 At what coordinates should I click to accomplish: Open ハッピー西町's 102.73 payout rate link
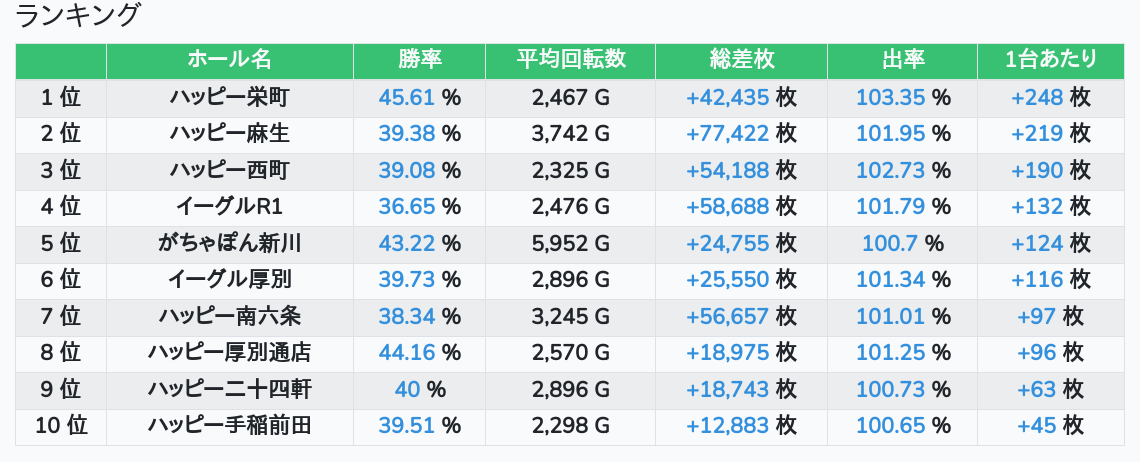891,170
